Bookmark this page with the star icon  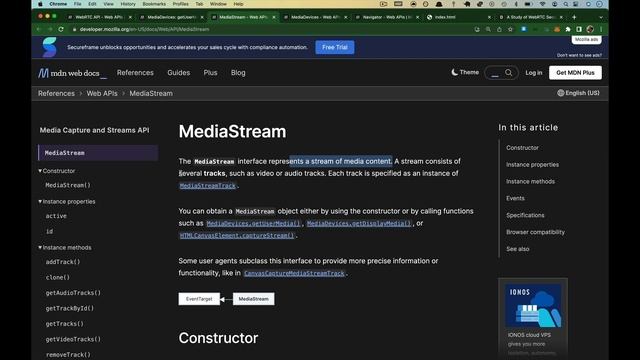tap(510, 29)
